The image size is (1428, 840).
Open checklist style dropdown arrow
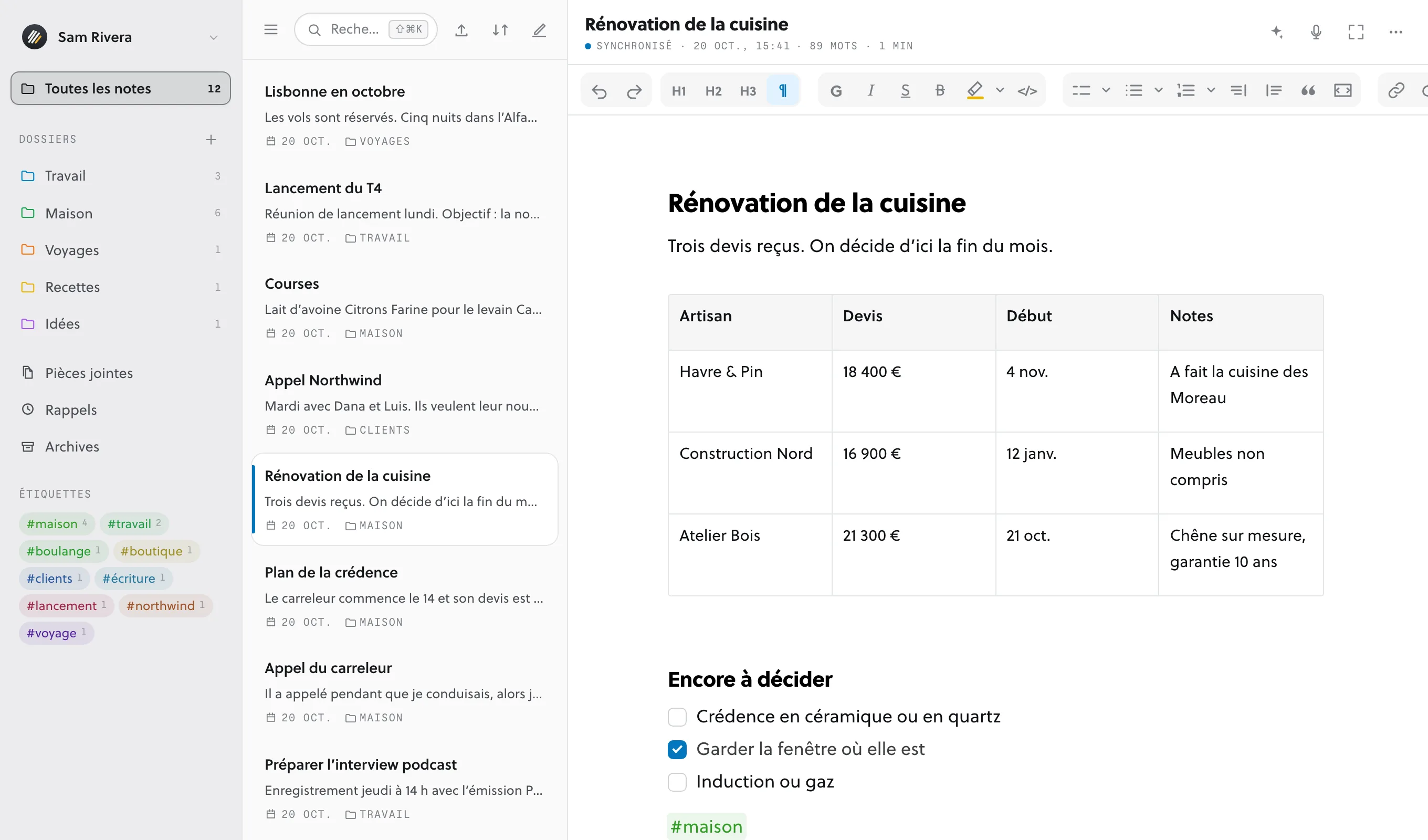(1106, 90)
